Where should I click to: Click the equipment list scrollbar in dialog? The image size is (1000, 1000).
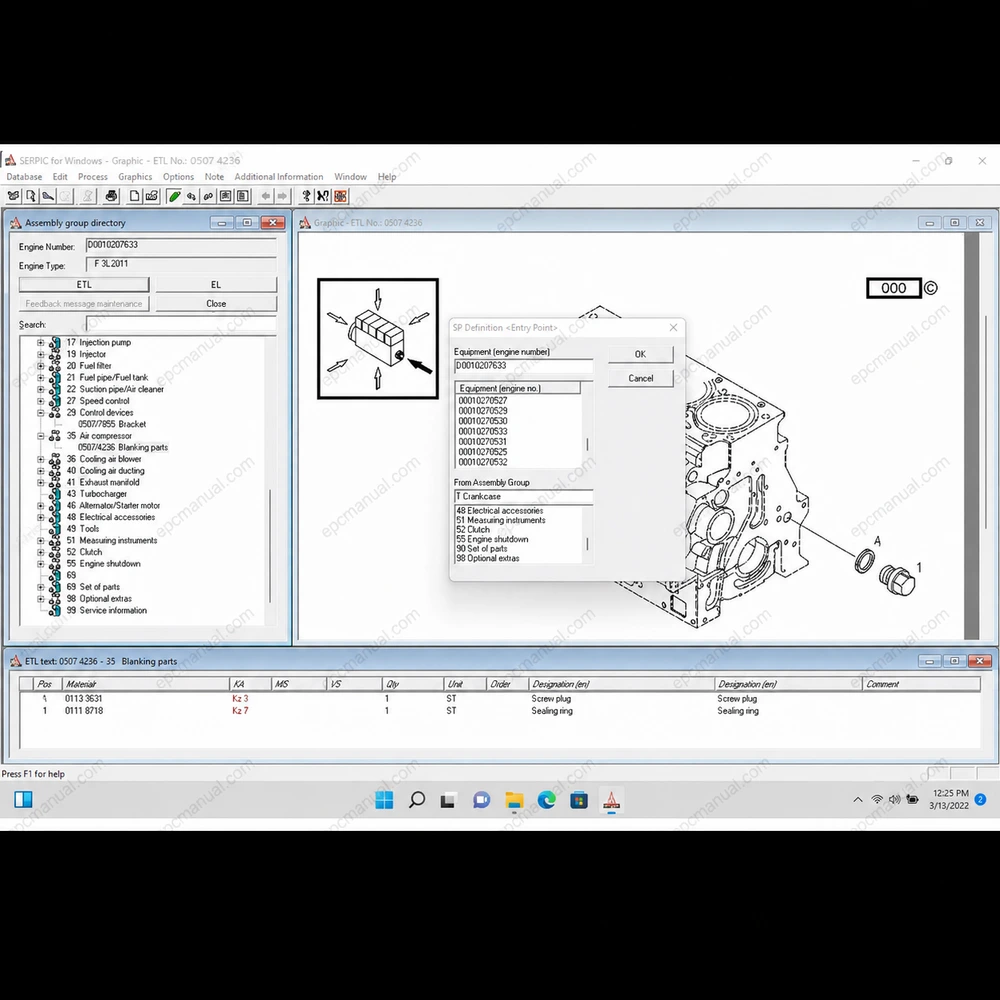[x=587, y=445]
